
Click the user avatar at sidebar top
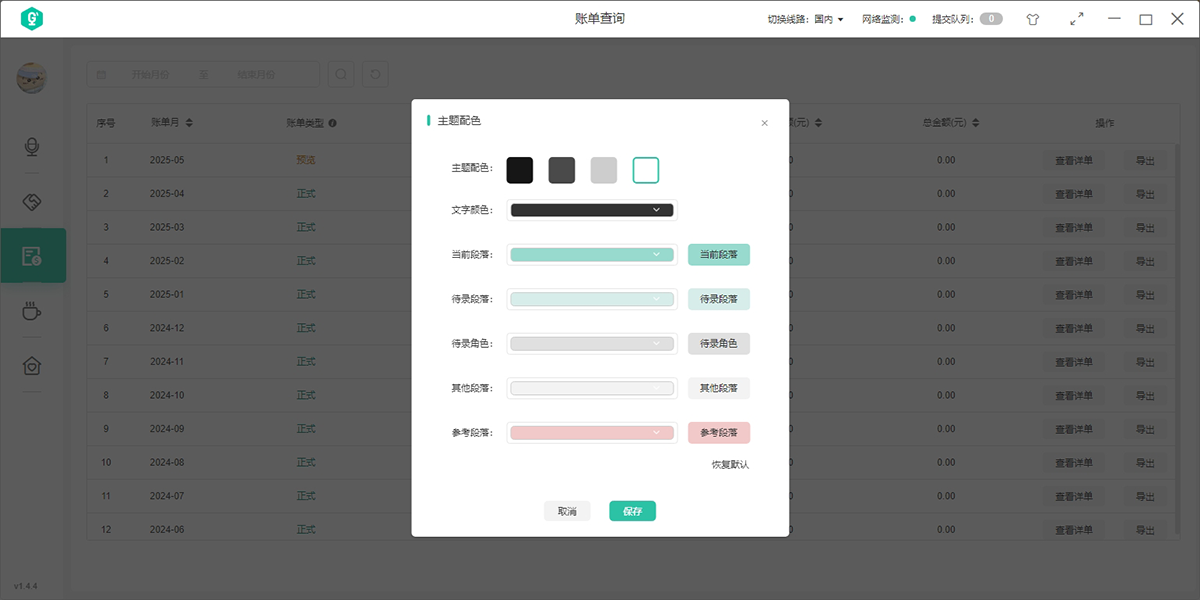click(x=31, y=78)
